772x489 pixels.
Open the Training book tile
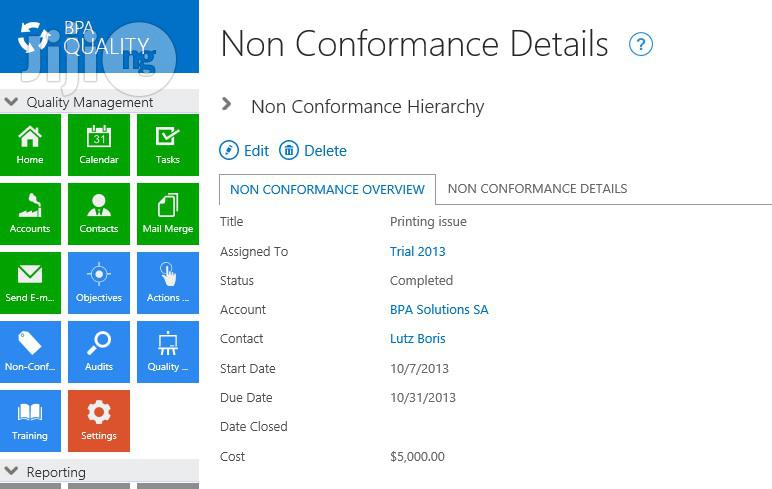(x=30, y=421)
